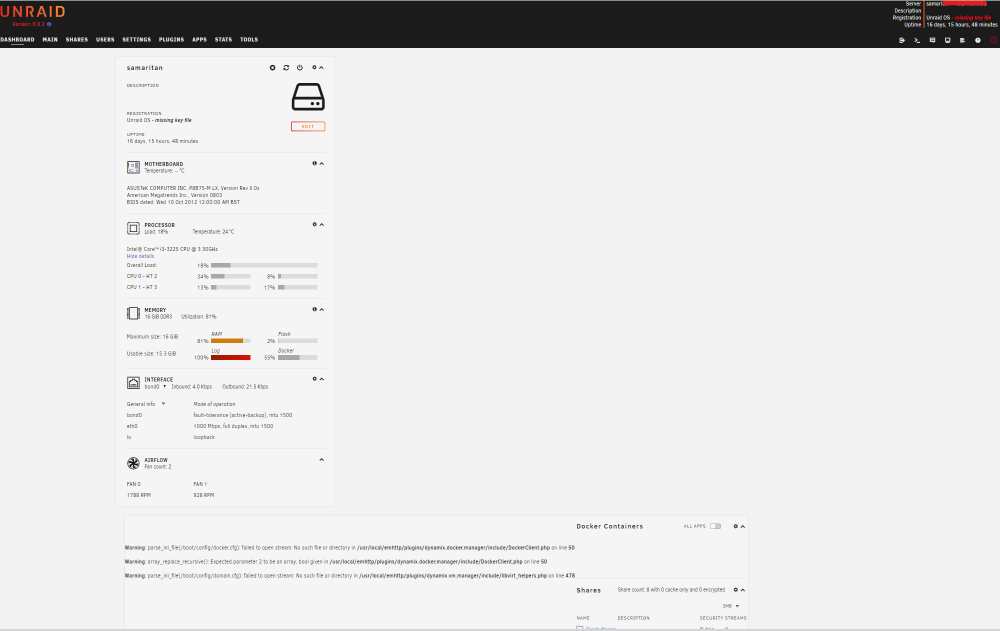Click the feedback icon in top bar
This screenshot has width=1000, height=631.
click(x=932, y=40)
